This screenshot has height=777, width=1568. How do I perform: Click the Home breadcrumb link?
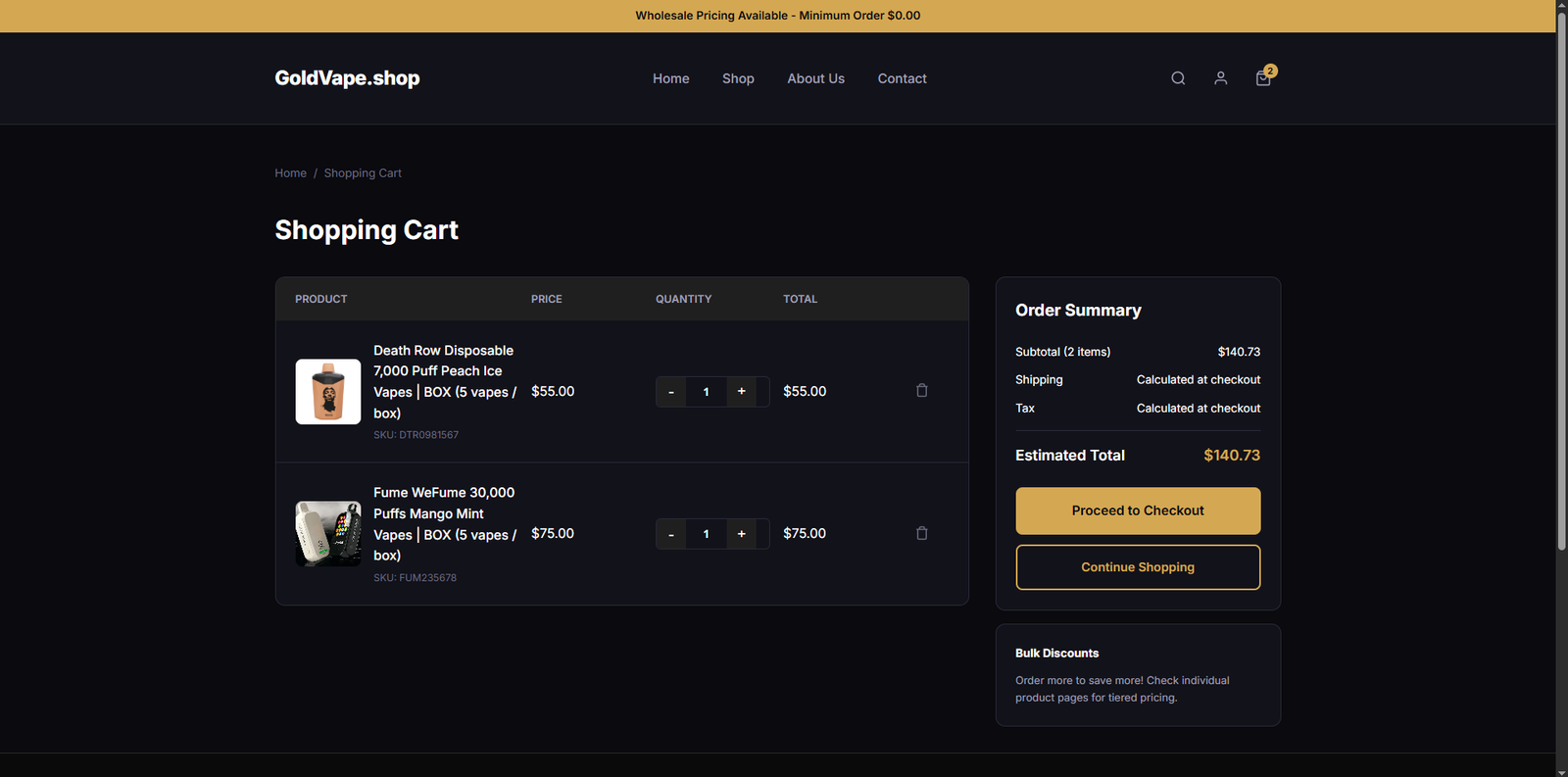click(x=290, y=173)
